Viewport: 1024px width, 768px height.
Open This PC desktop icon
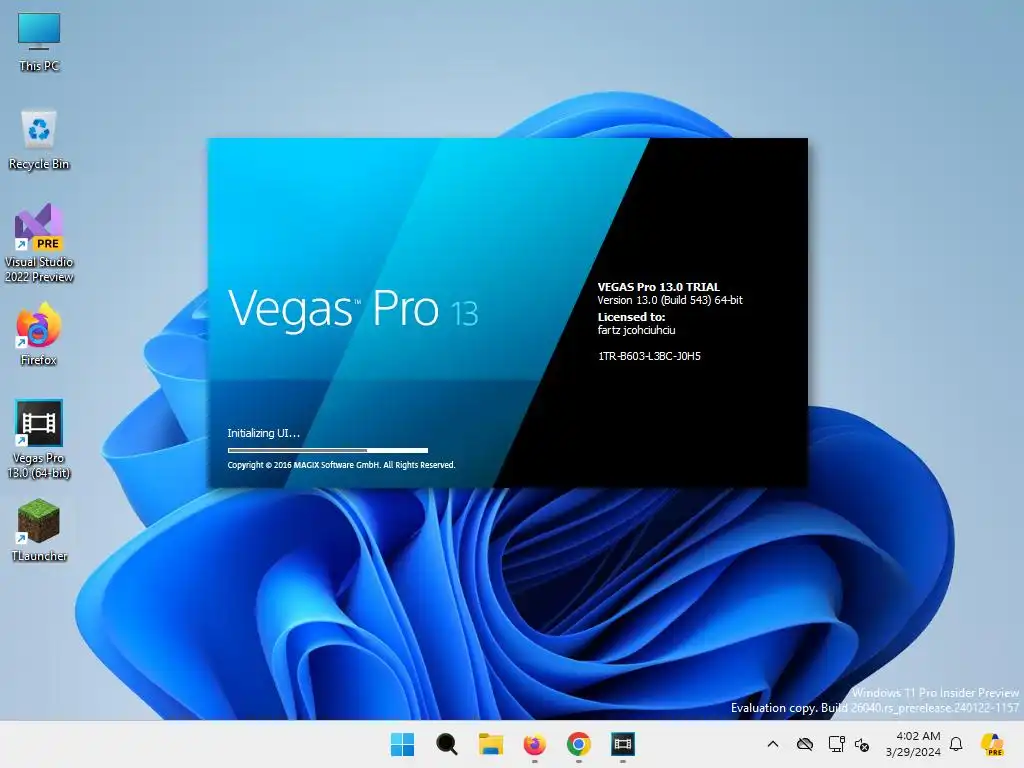coord(39,42)
